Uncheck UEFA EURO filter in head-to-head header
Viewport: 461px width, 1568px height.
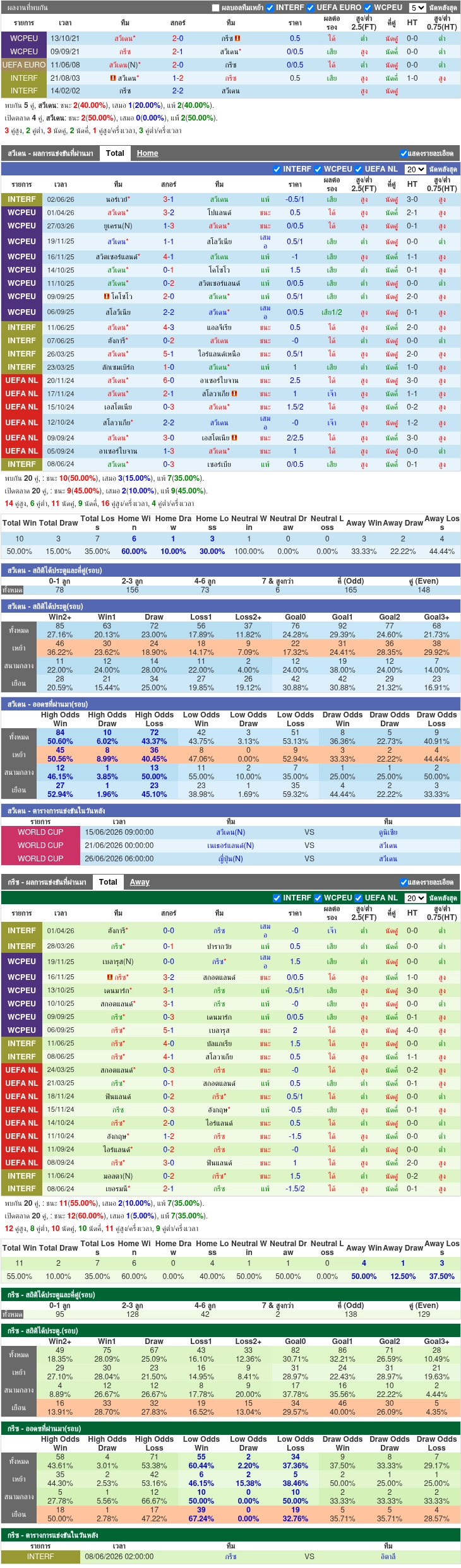(x=310, y=8)
